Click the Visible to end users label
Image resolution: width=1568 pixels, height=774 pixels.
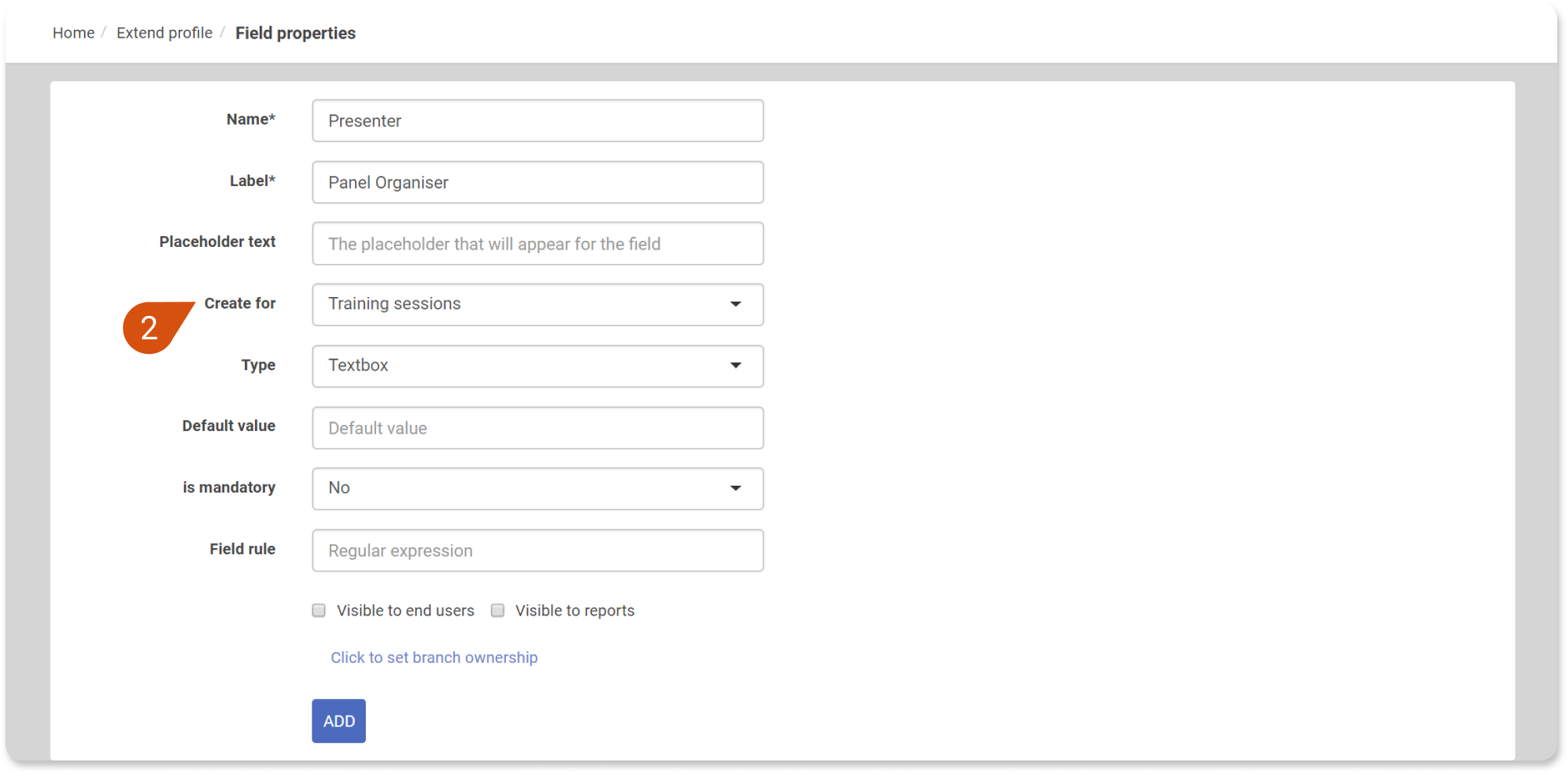(406, 611)
